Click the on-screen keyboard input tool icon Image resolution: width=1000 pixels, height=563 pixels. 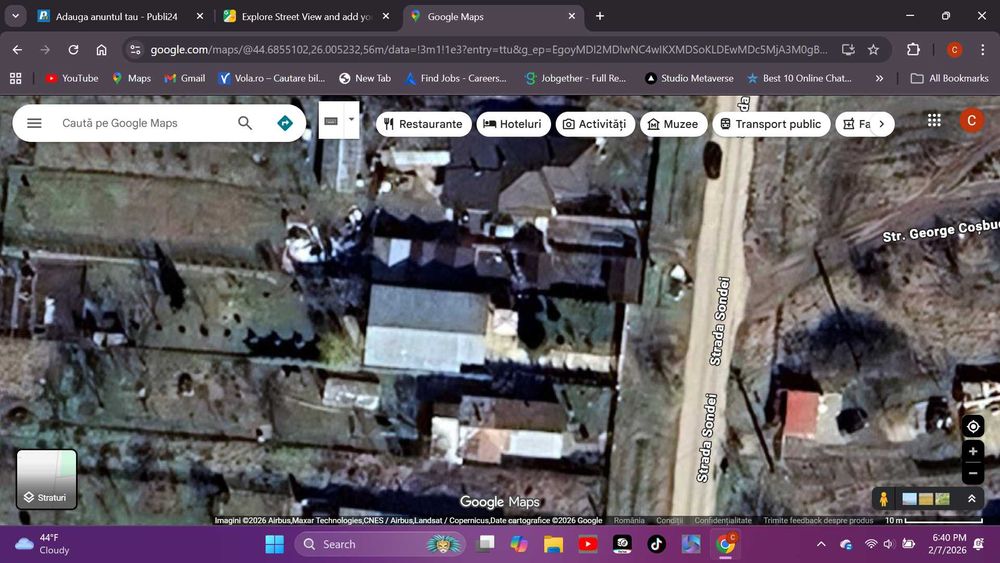click(330, 121)
